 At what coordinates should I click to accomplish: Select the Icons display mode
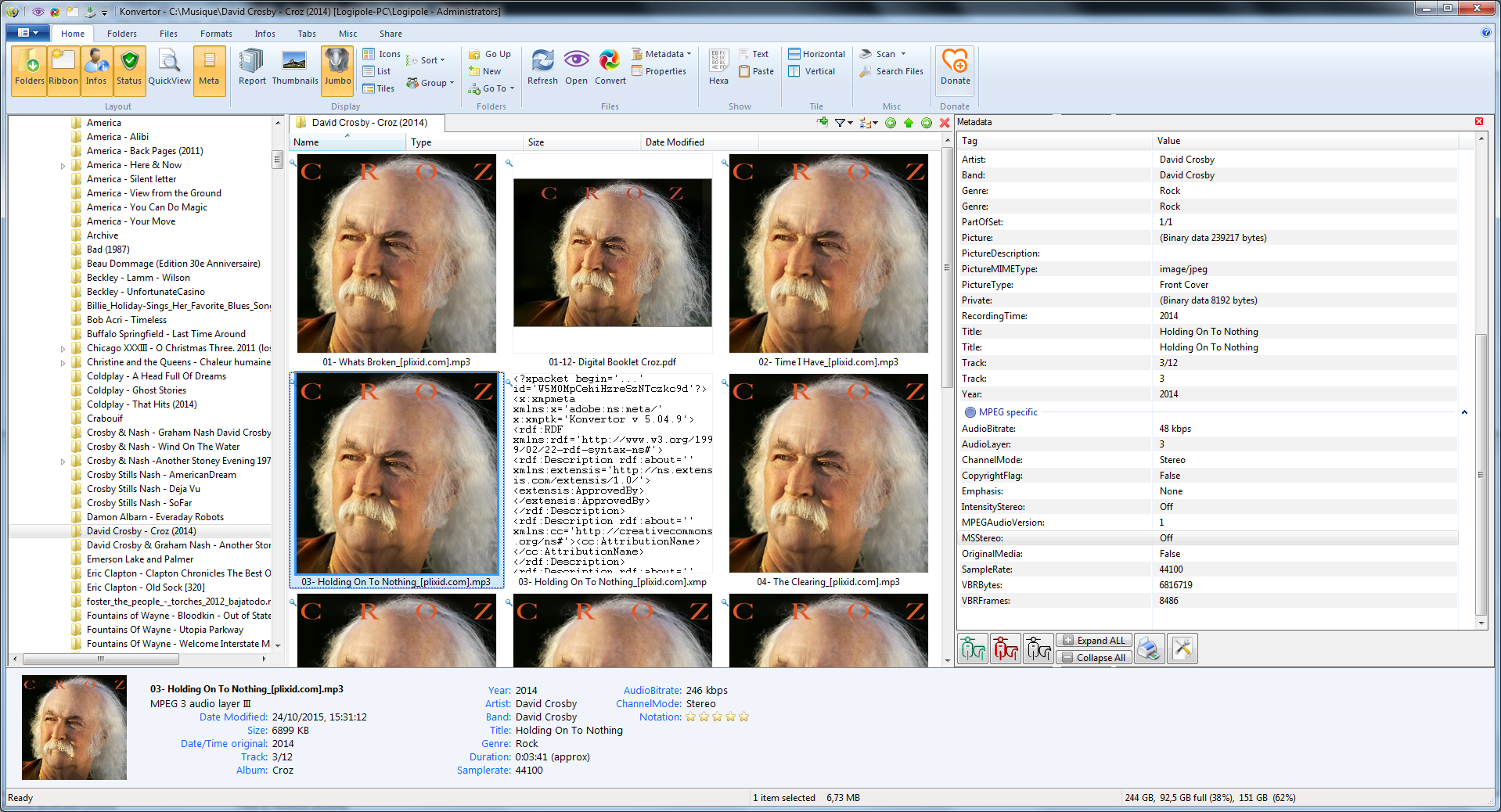(381, 54)
